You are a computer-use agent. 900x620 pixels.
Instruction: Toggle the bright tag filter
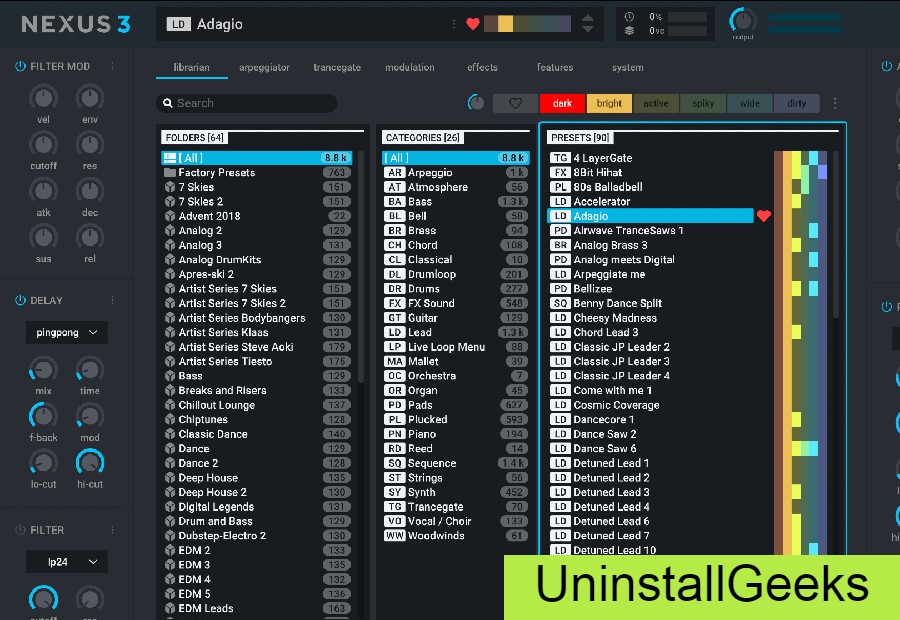(609, 103)
